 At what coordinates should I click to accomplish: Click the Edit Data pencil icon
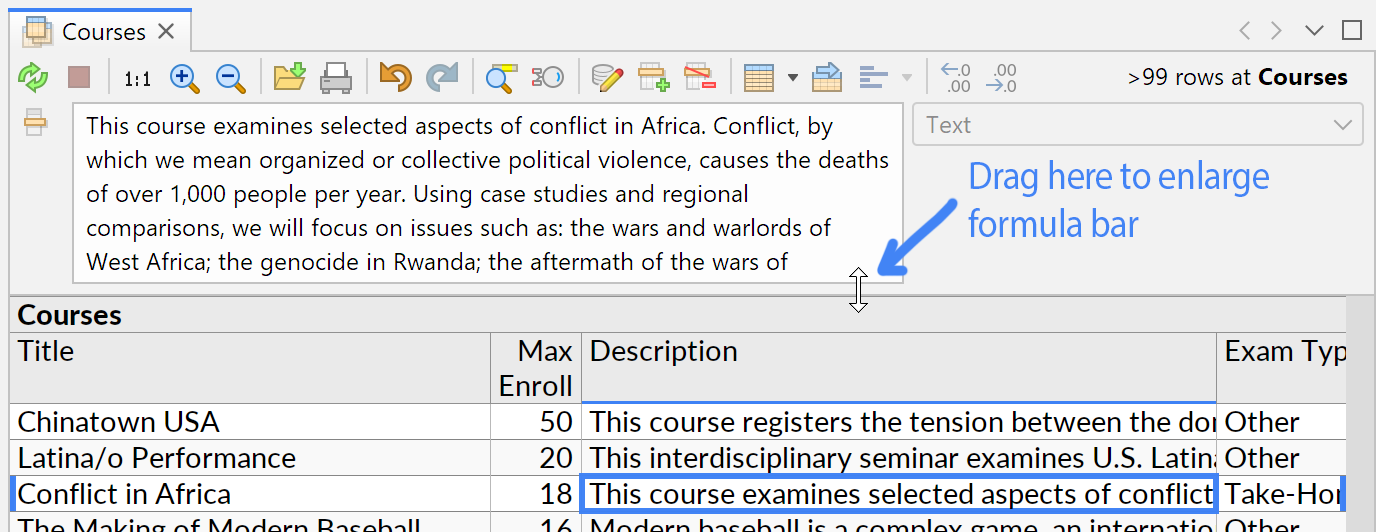608,77
